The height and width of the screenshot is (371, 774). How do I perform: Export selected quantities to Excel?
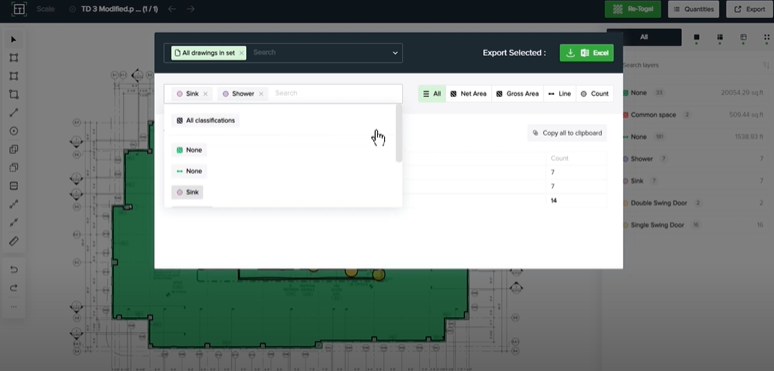pyautogui.click(x=586, y=53)
